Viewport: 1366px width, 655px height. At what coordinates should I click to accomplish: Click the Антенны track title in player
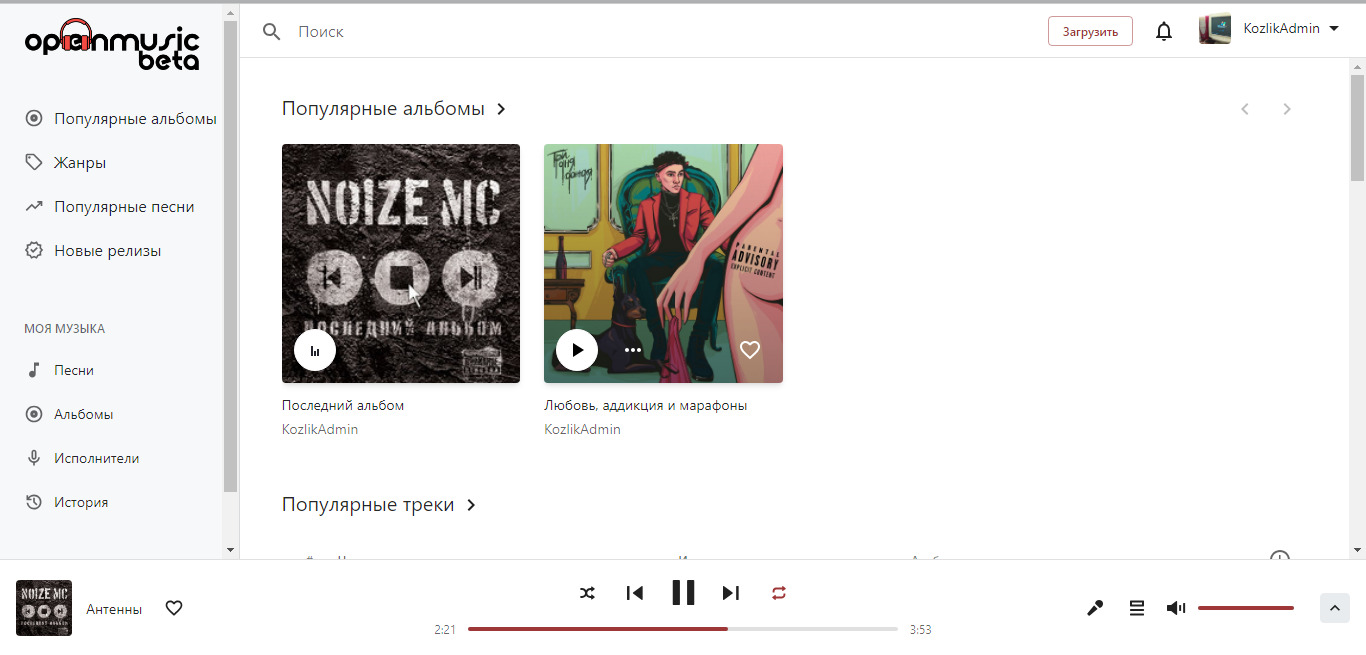coord(114,609)
